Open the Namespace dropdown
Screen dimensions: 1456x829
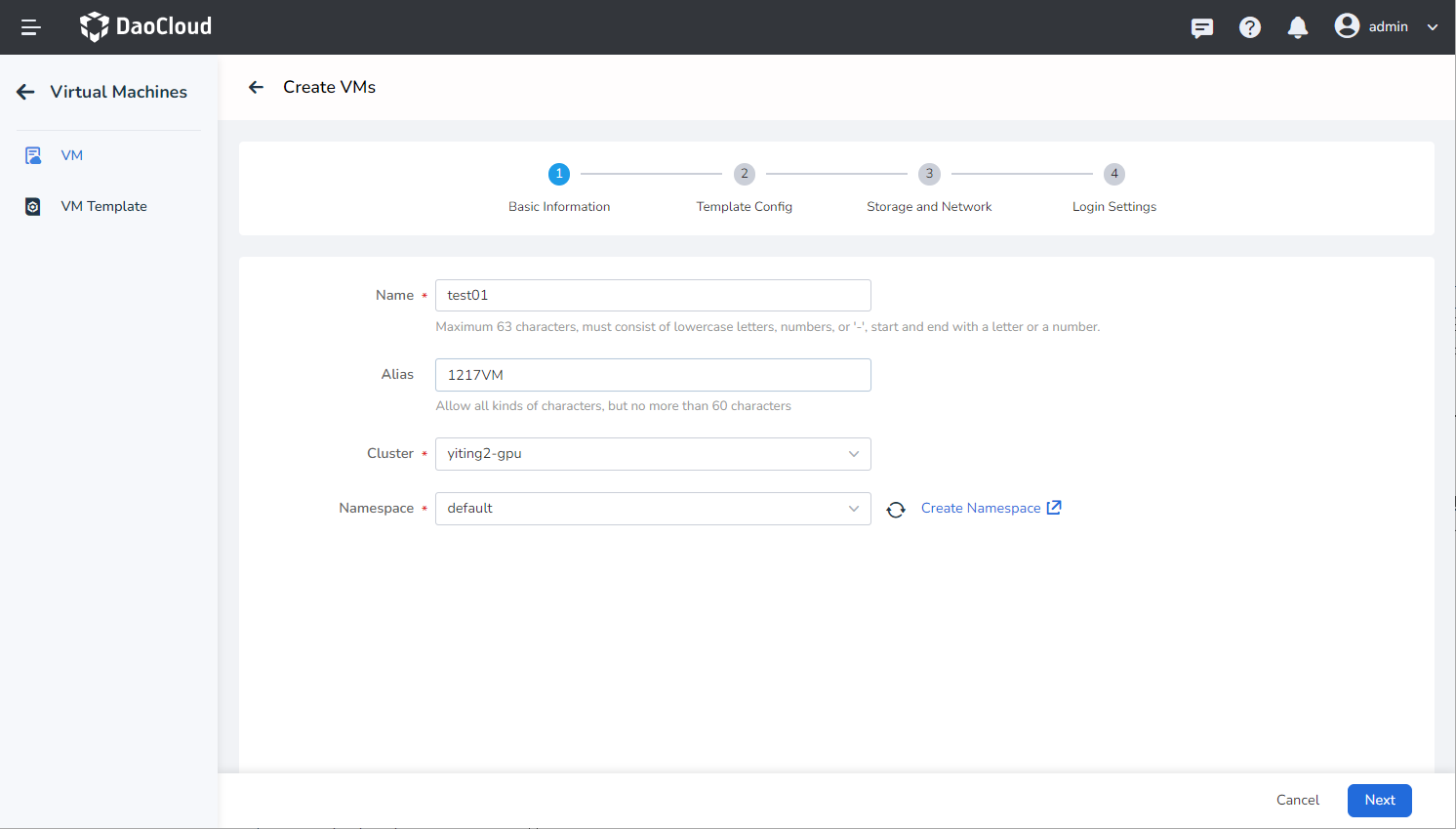coord(653,509)
